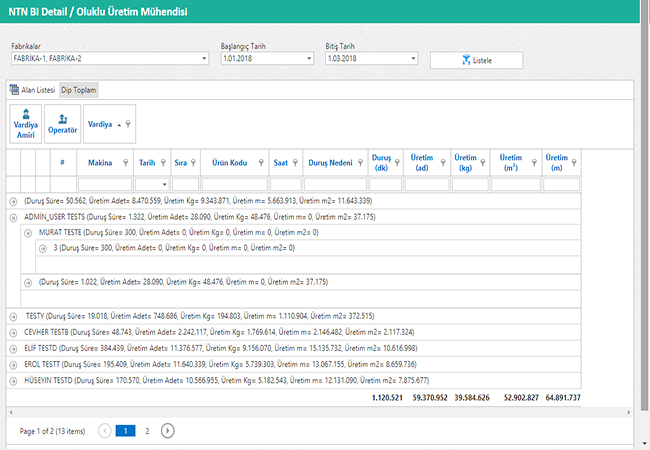Click the Listele button
The width and height of the screenshot is (650, 450).
(x=475, y=60)
